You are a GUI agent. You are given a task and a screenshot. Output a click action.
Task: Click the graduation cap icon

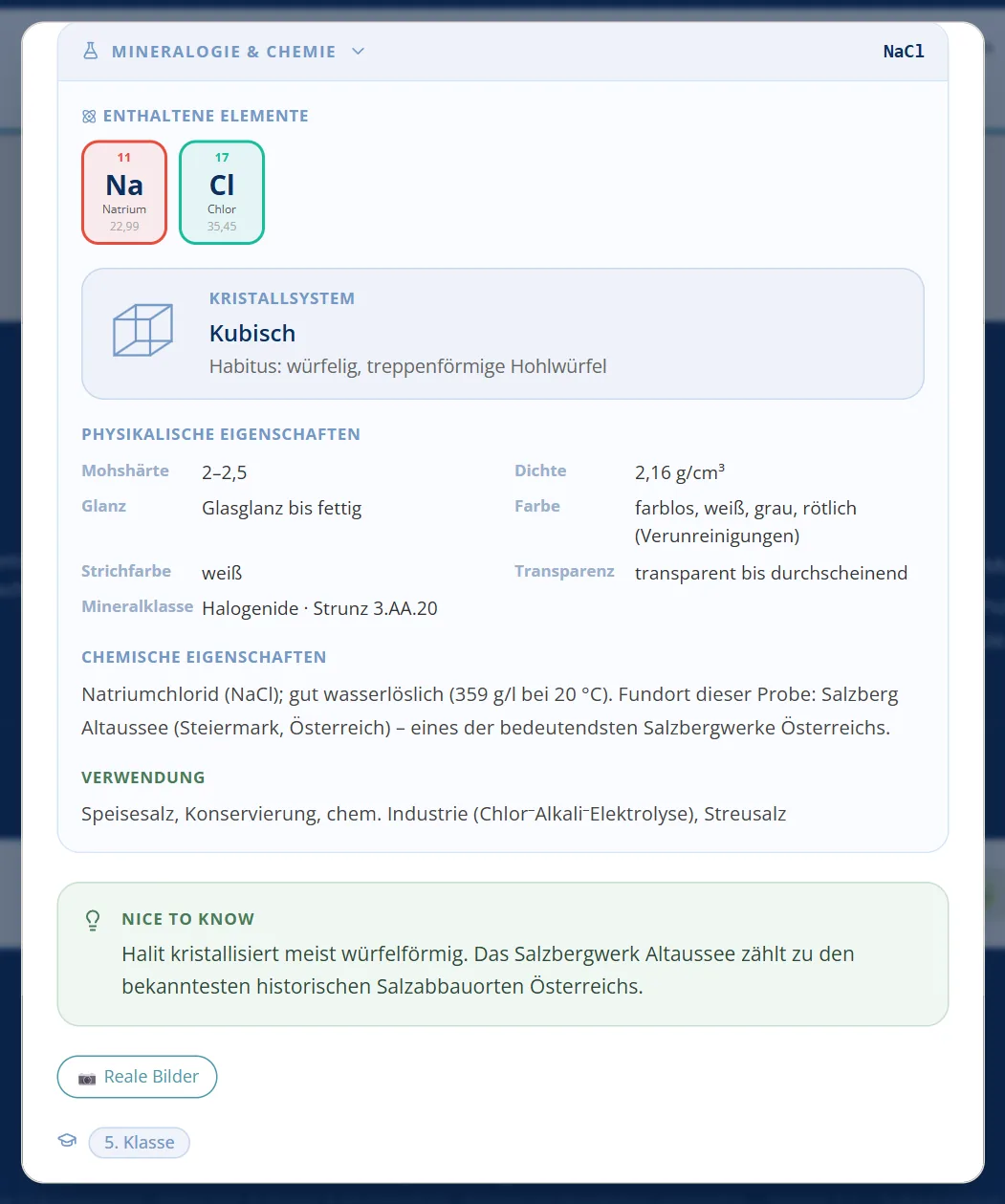point(67,1141)
